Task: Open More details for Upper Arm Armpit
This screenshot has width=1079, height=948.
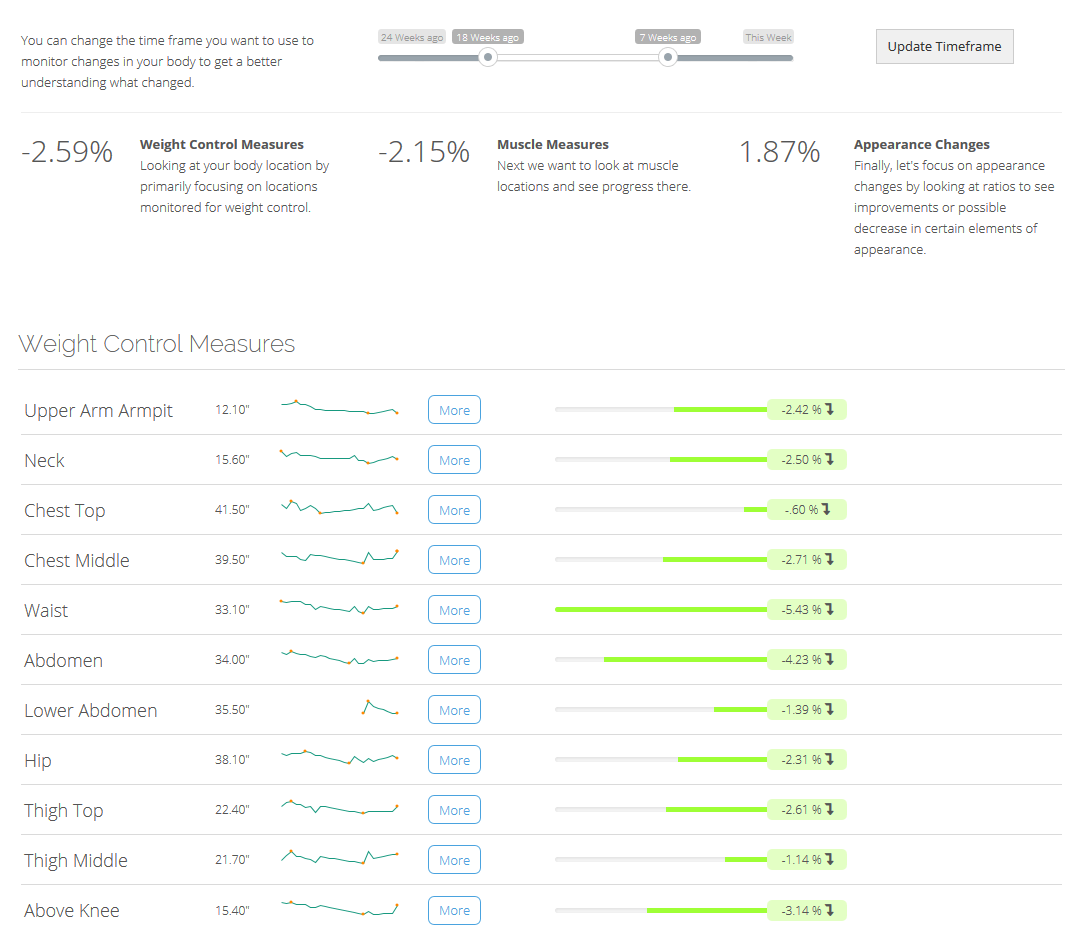Action: [x=454, y=410]
